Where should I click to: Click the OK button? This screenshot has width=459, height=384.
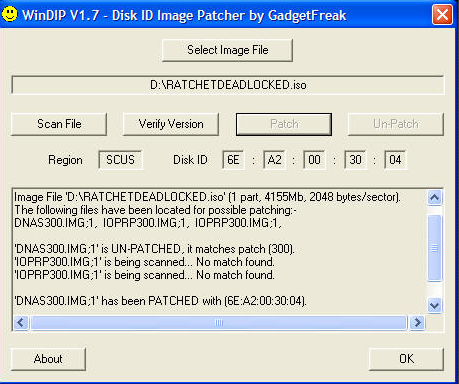tap(406, 359)
